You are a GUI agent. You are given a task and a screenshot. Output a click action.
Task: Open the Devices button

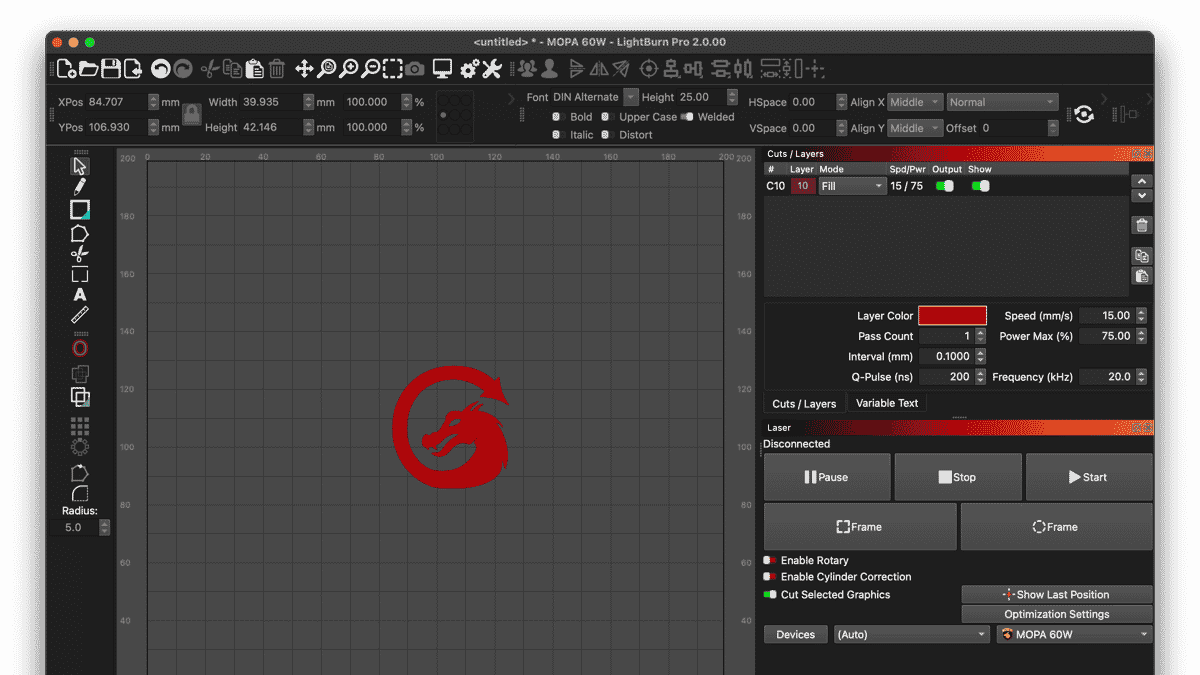[x=796, y=635]
